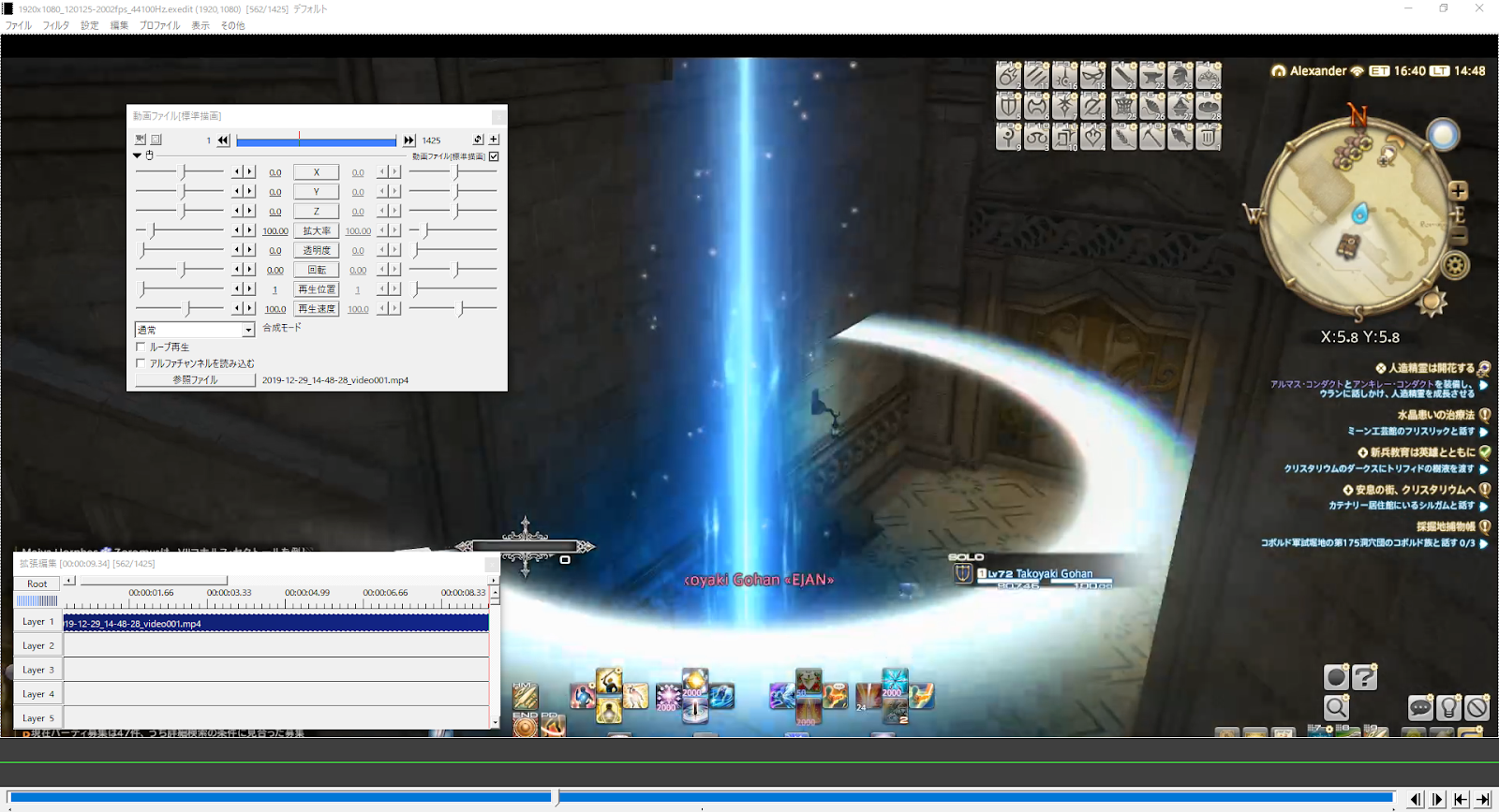Image resolution: width=1499 pixels, height=812 pixels.
Task: Select the video001.mp4 clip on Layer 1
Action: 275,623
